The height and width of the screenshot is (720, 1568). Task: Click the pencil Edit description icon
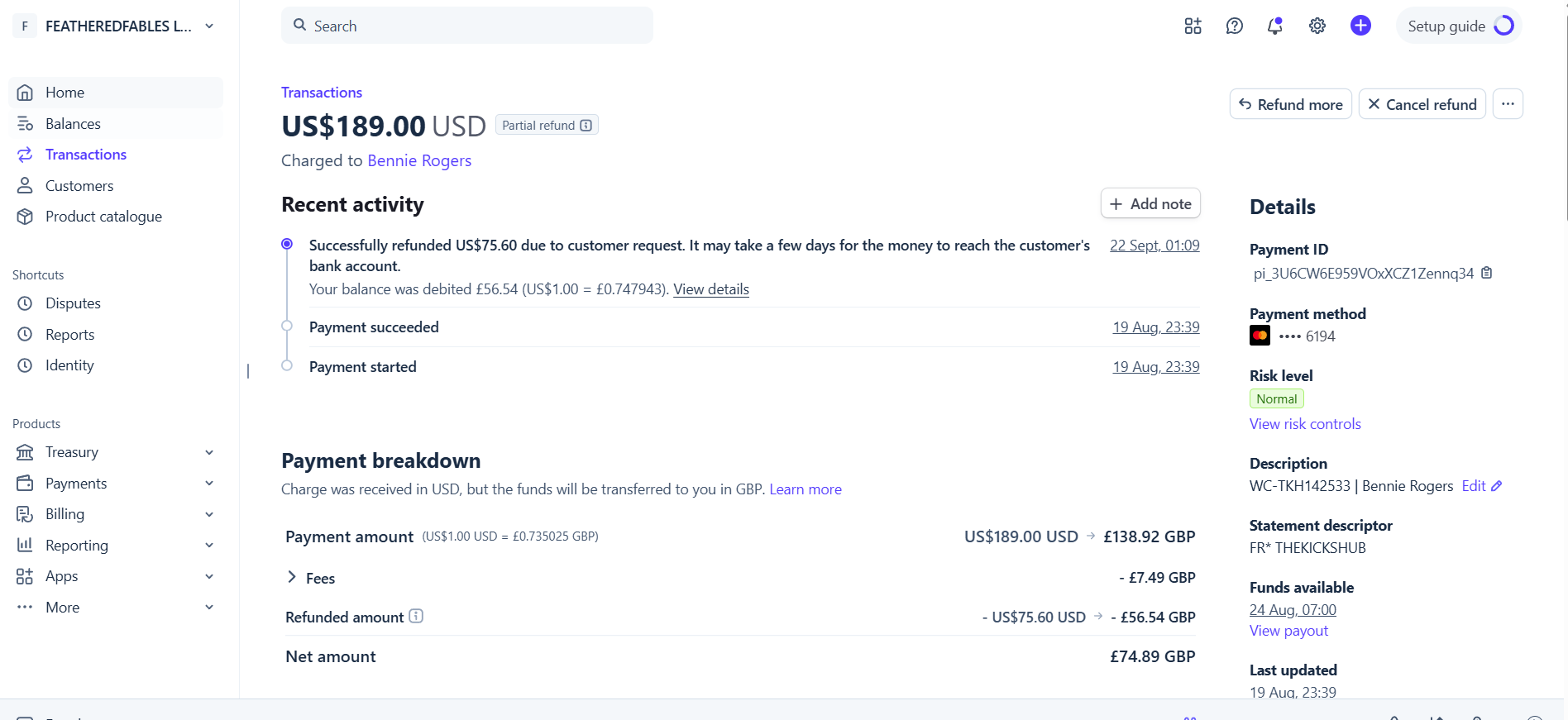tap(1496, 486)
